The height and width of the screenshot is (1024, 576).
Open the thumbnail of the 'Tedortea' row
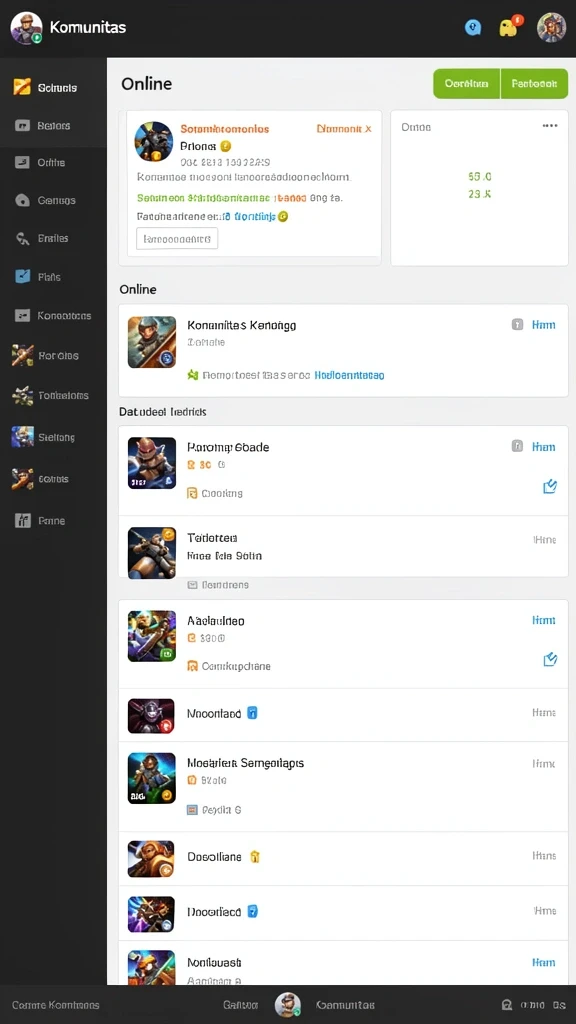pyautogui.click(x=152, y=552)
